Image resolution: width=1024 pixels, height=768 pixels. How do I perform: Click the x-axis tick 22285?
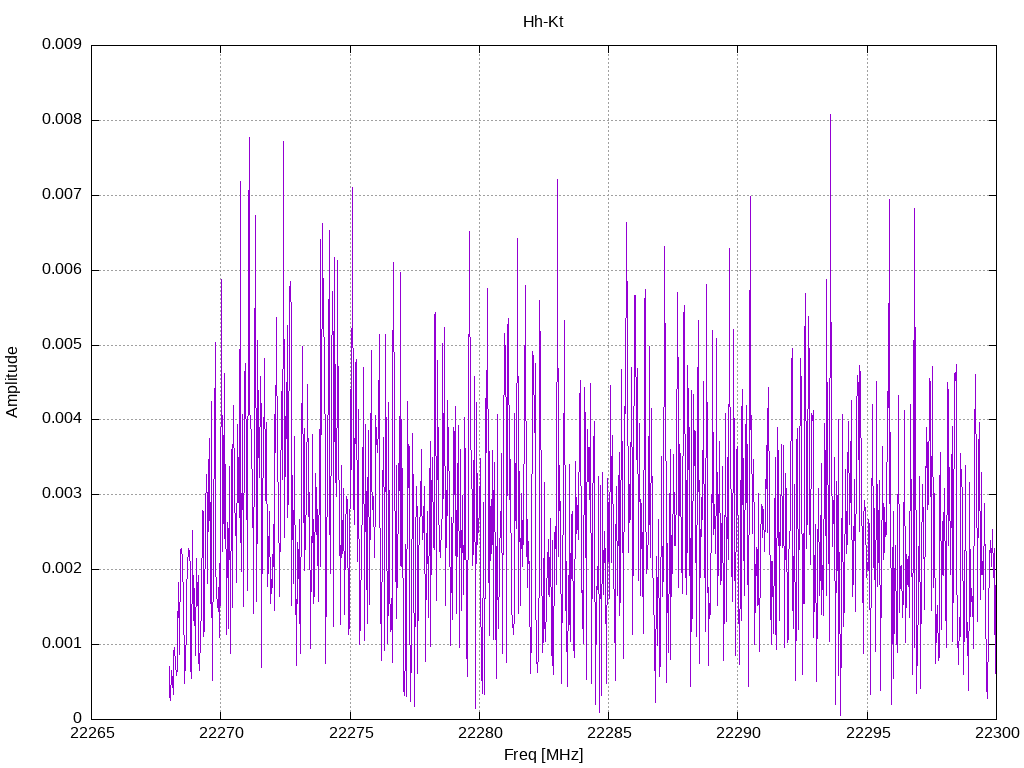tap(609, 733)
